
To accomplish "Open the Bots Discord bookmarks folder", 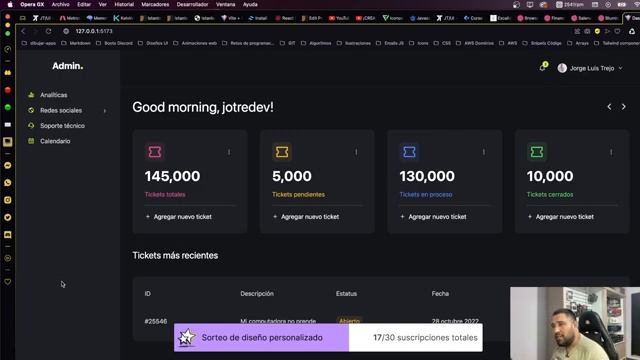I will tap(114, 43).
